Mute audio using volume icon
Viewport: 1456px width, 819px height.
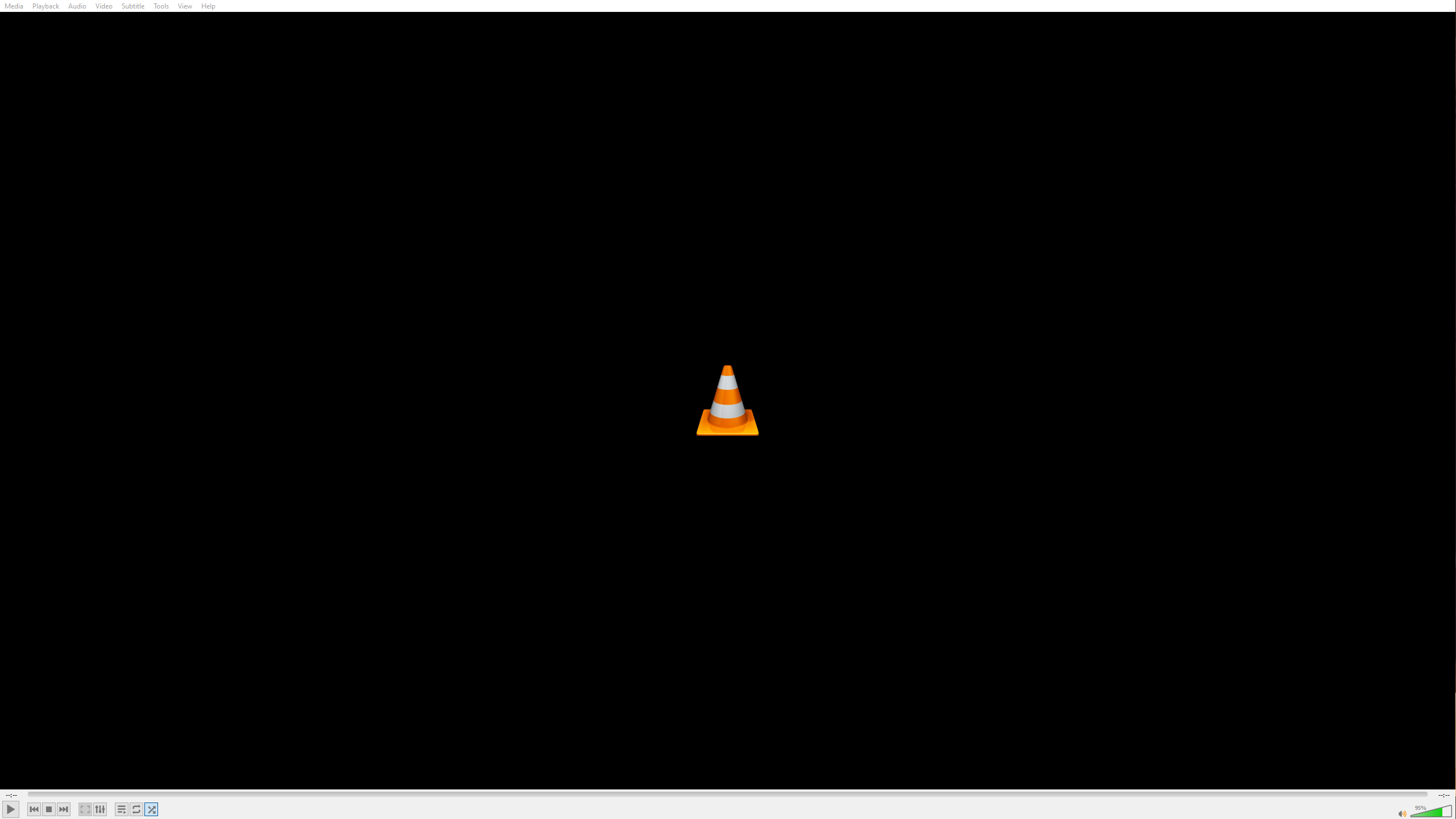(x=1401, y=812)
